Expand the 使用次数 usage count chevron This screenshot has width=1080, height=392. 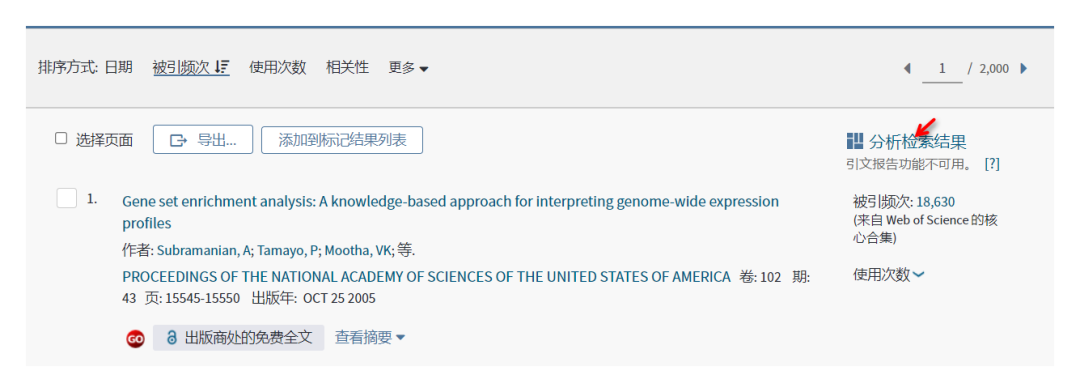click(918, 275)
